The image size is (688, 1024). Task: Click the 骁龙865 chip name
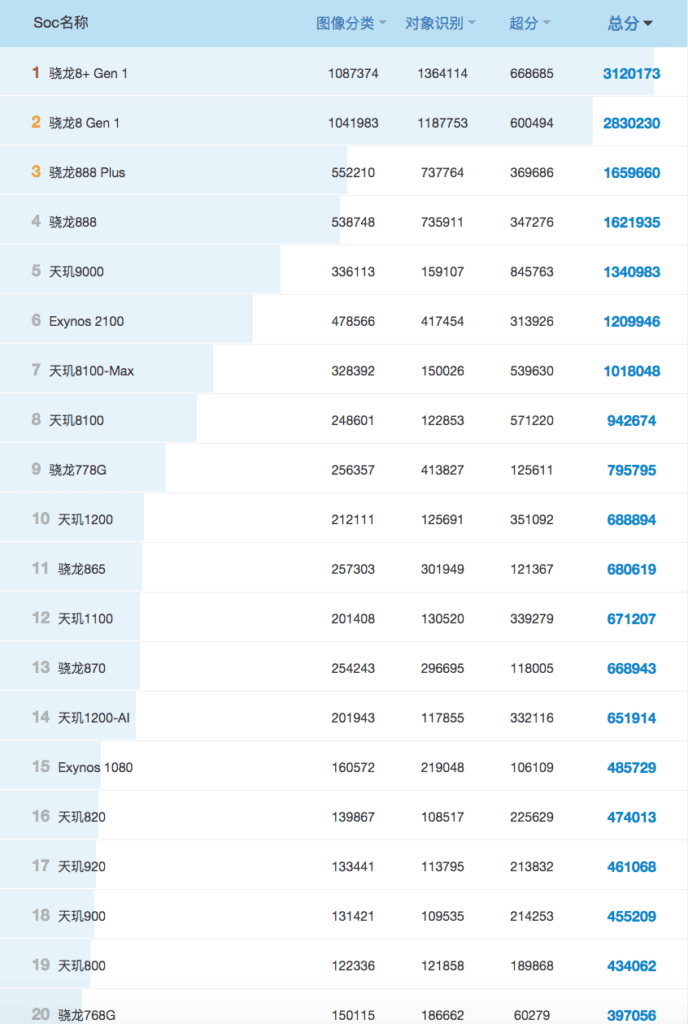(x=82, y=569)
